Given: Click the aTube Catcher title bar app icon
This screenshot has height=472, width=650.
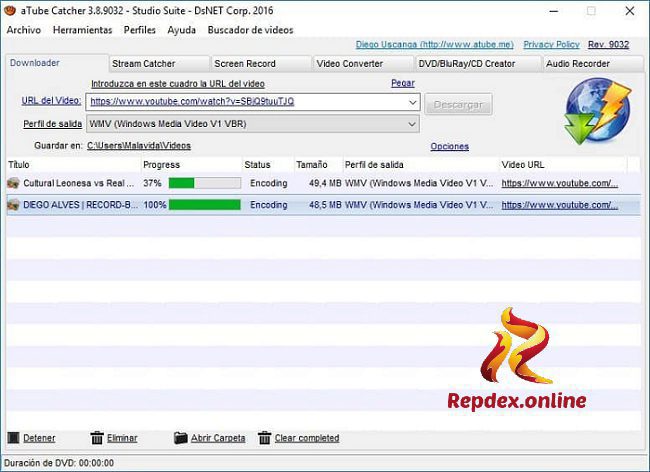Looking at the screenshot, I should [9, 10].
